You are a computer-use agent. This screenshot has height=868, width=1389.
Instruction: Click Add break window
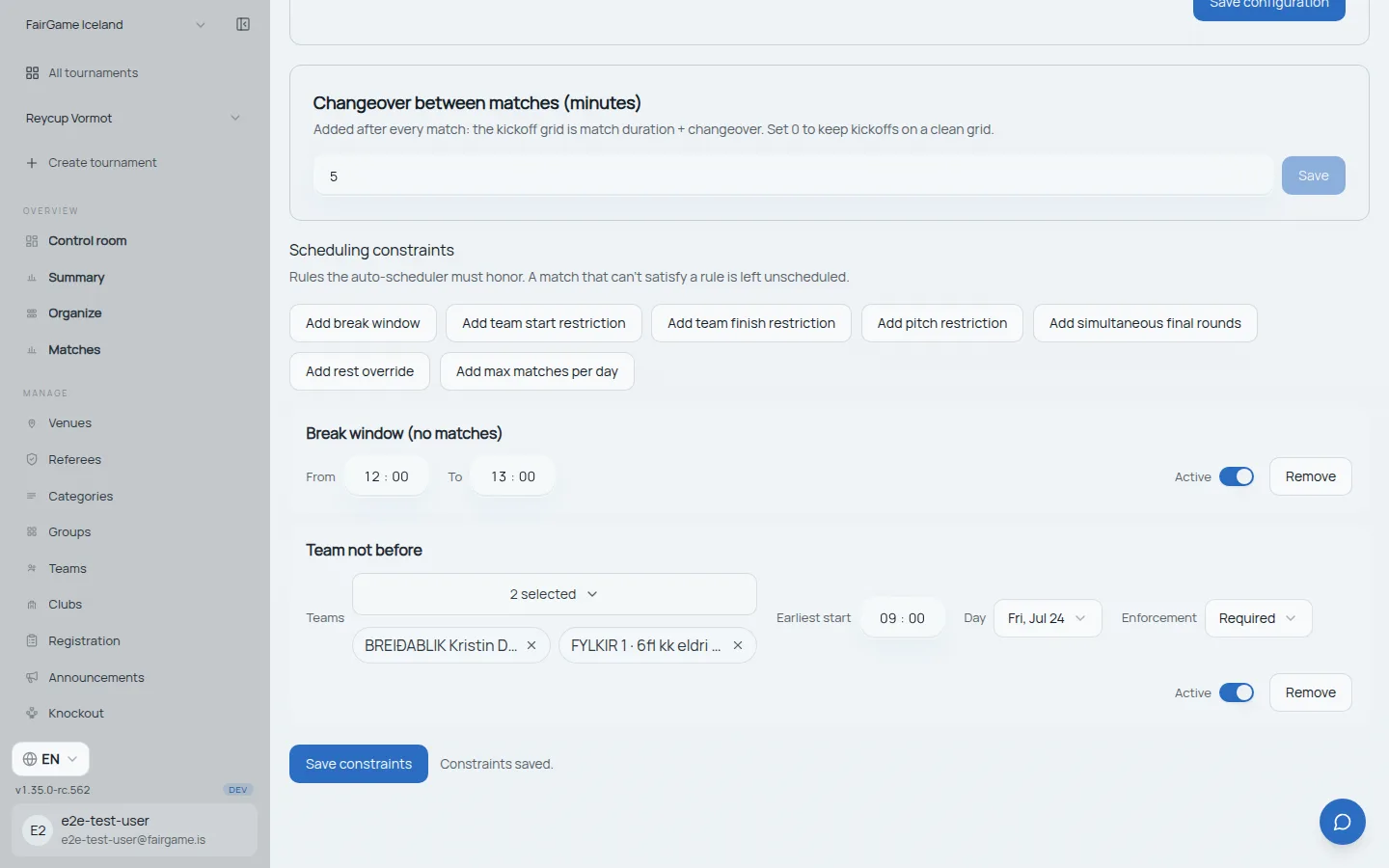[363, 323]
